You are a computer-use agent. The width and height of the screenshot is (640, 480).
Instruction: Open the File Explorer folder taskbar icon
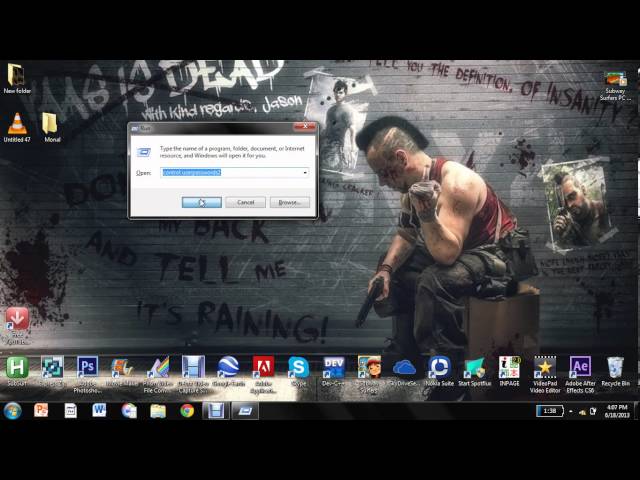tap(158, 411)
